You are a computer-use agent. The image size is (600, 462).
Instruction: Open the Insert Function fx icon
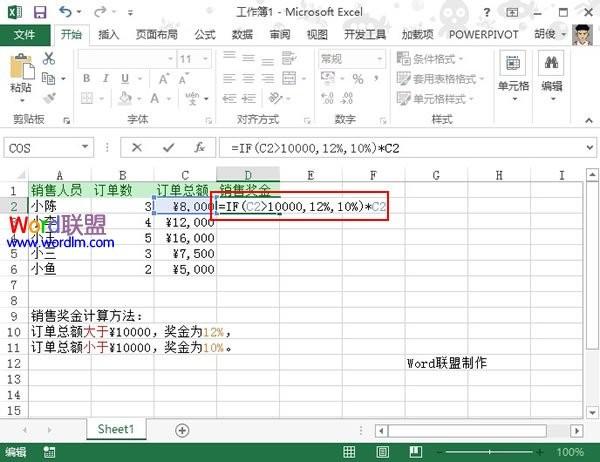(x=200, y=147)
